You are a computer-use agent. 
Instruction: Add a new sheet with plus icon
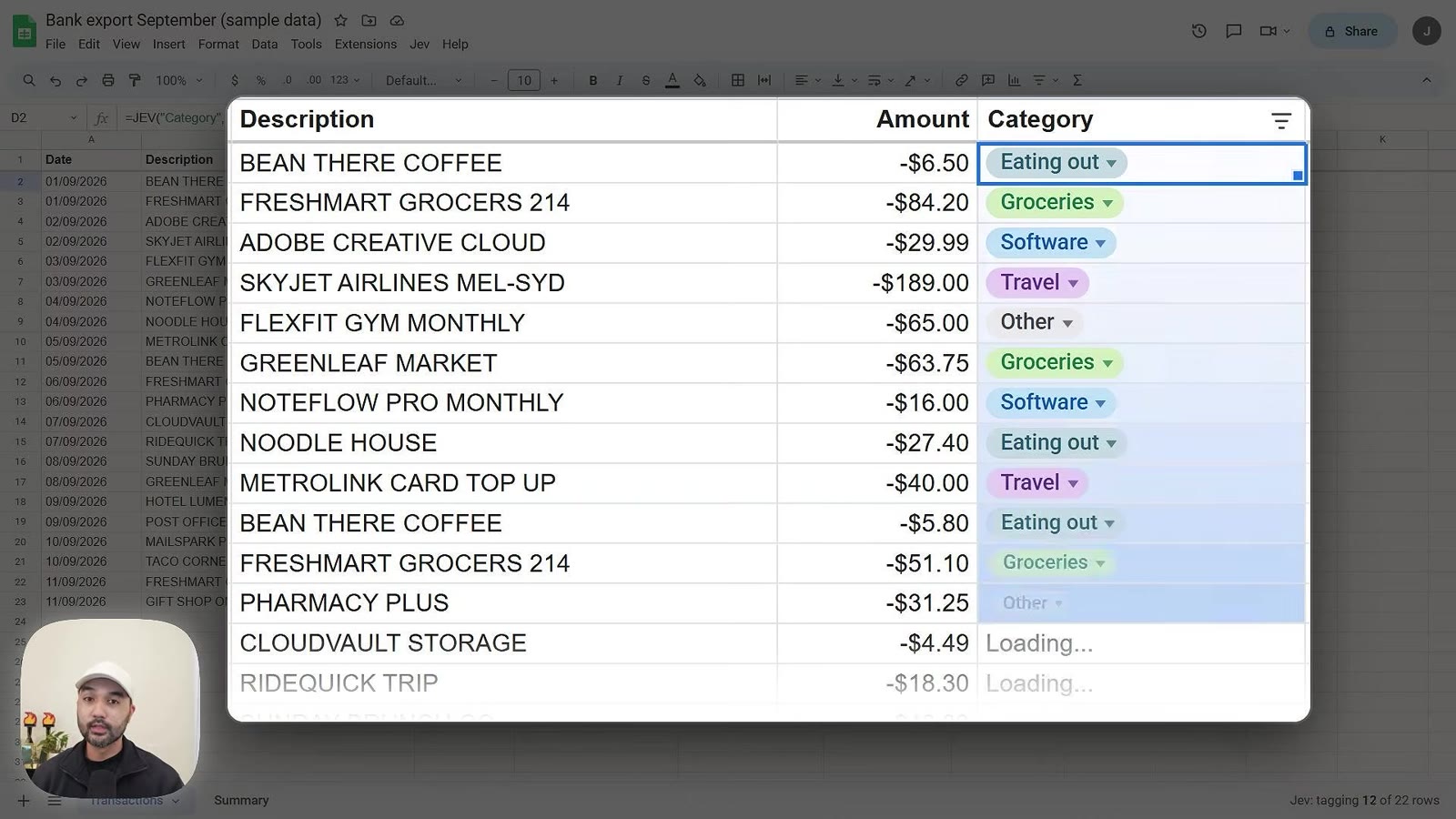pos(24,801)
